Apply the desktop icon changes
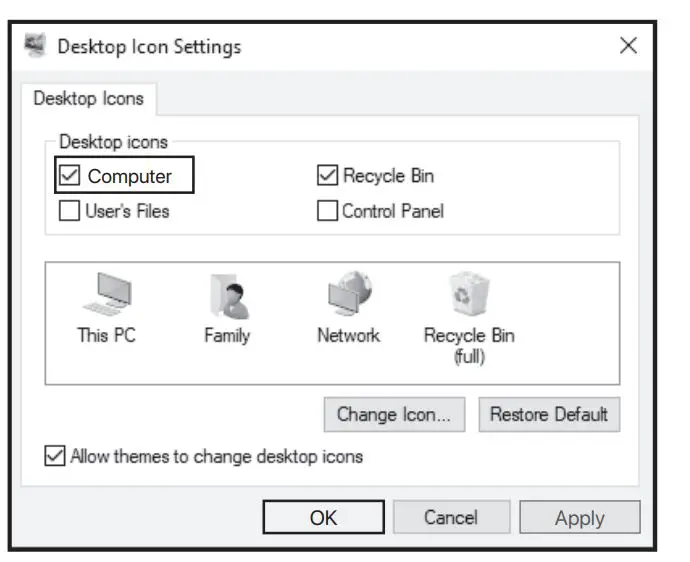 click(580, 518)
